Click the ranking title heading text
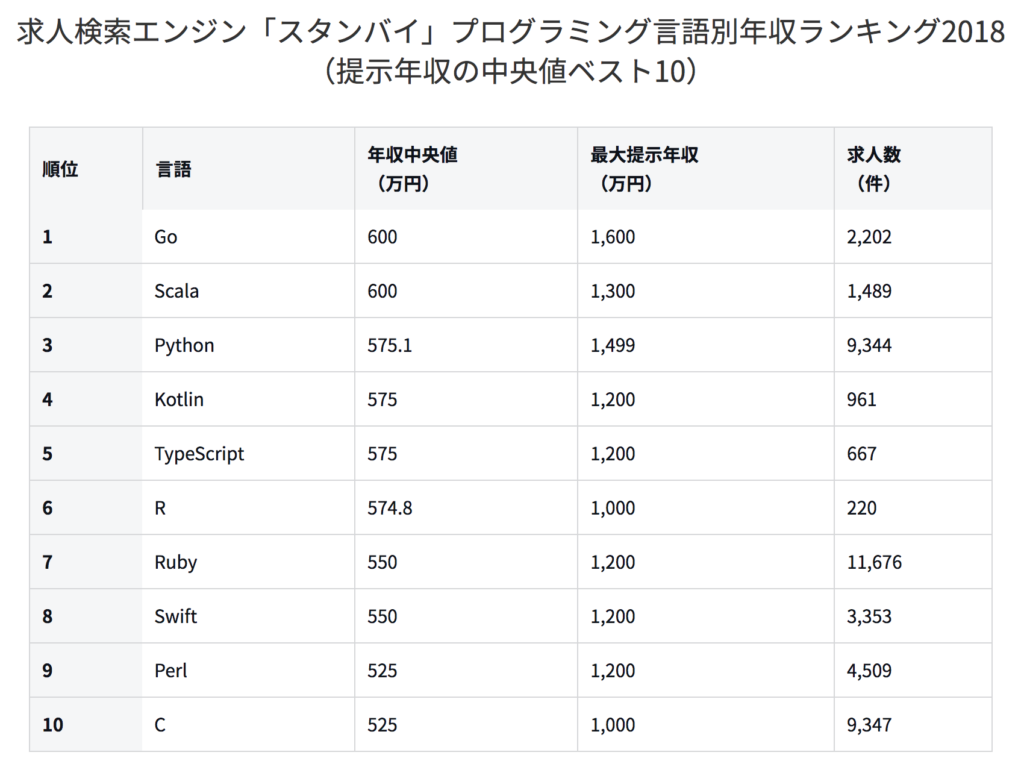This screenshot has height=758, width=1024. 511,51
